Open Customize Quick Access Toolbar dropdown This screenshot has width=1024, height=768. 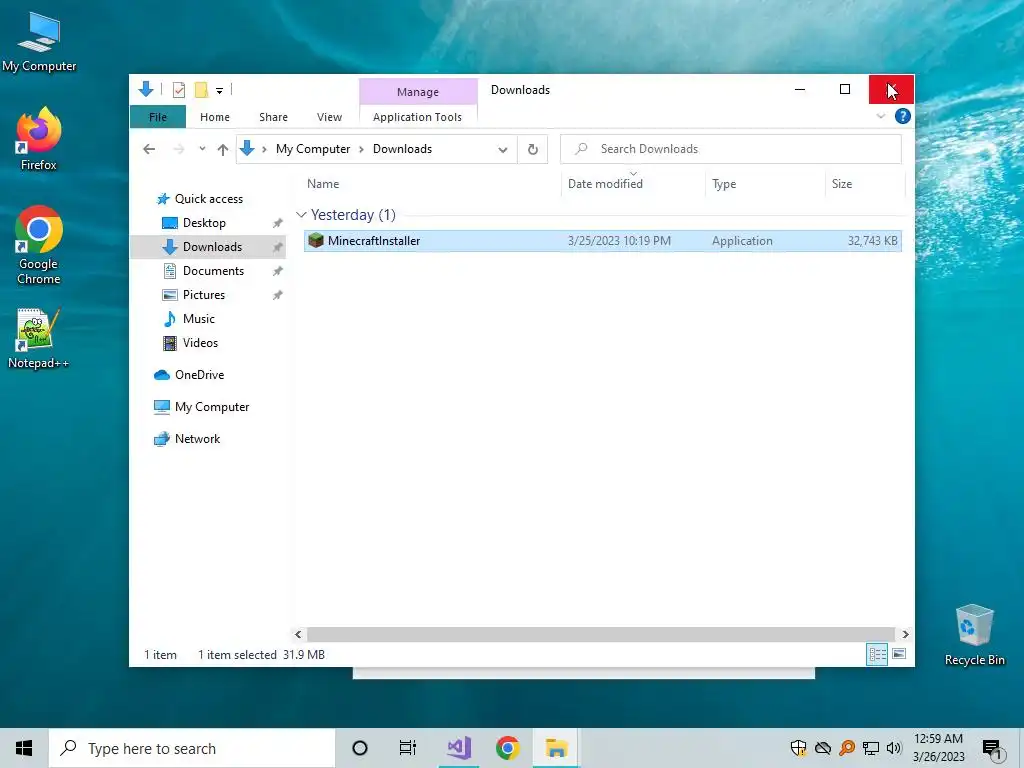coord(219,91)
